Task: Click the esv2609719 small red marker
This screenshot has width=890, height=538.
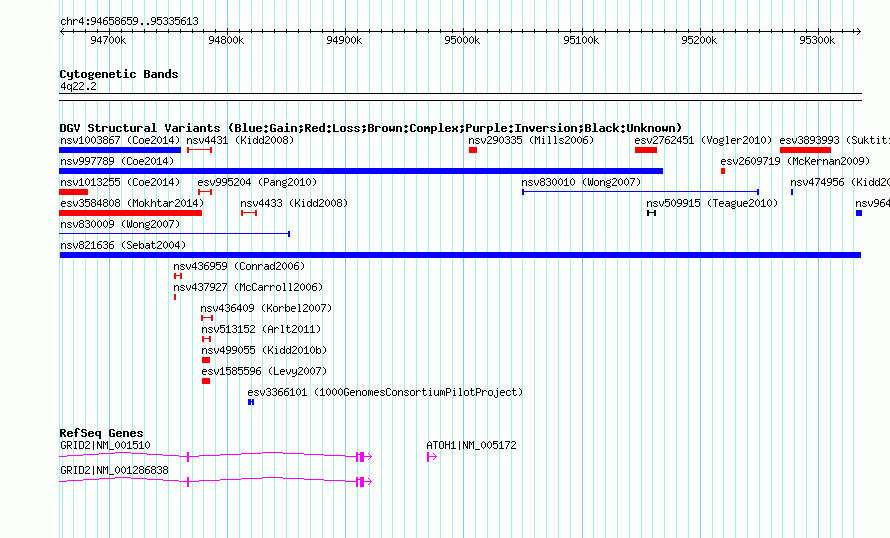Action: [723, 171]
